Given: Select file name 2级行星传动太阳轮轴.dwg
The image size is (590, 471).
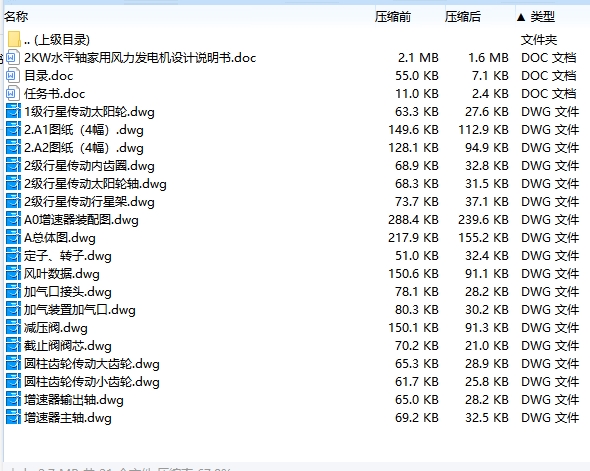Looking at the screenshot, I should pyautogui.click(x=95, y=184).
